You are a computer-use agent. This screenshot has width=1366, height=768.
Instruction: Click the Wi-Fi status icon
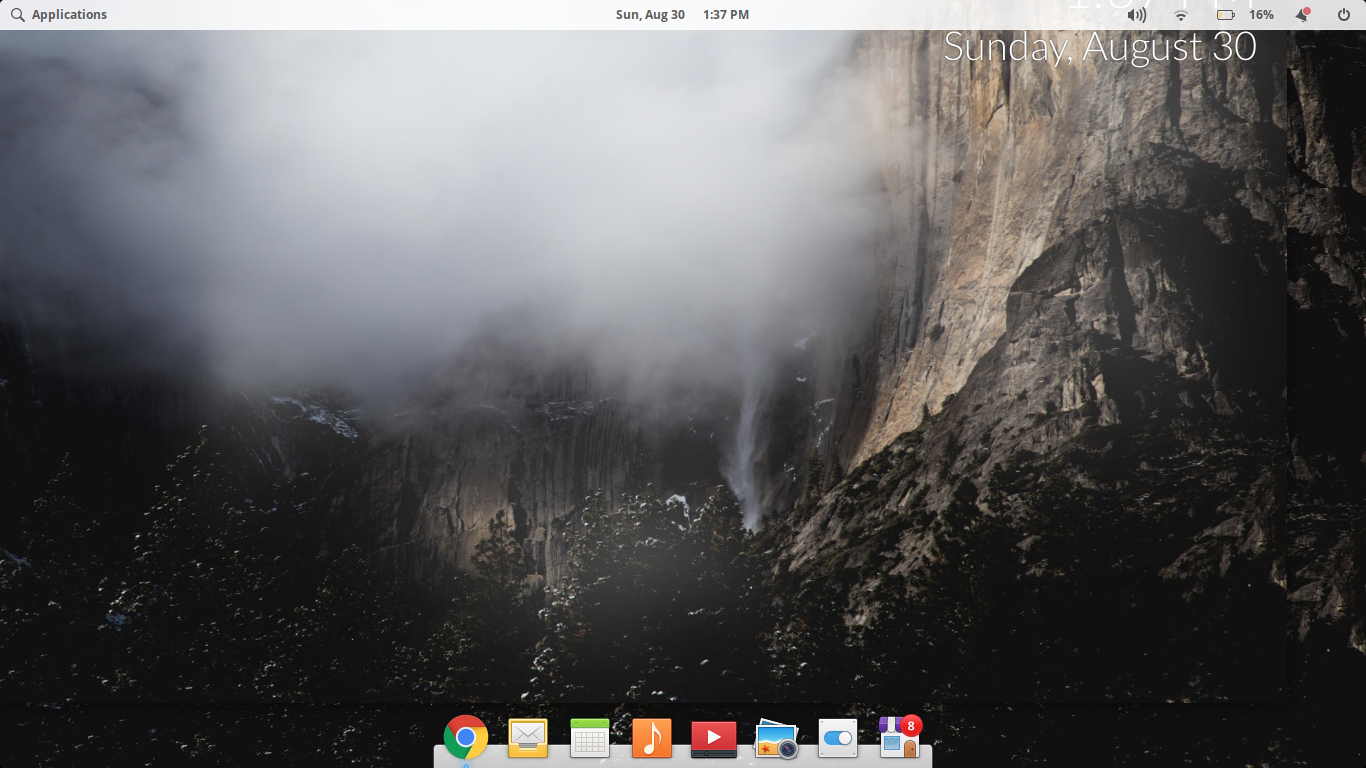tap(1181, 14)
